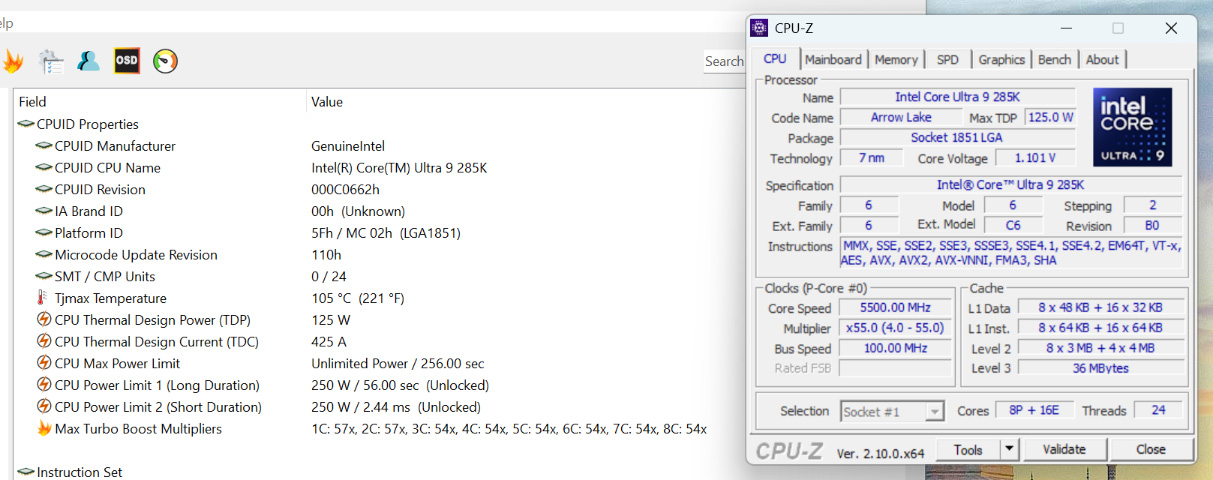Click the Multiplier x55.0 field
Screen dimensions: 1213x480
[x=893, y=328]
